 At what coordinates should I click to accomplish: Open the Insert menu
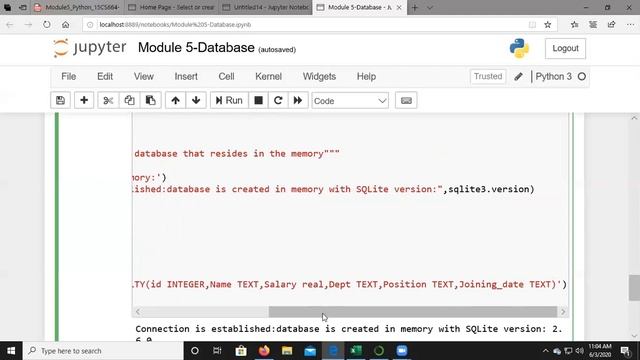point(186,77)
